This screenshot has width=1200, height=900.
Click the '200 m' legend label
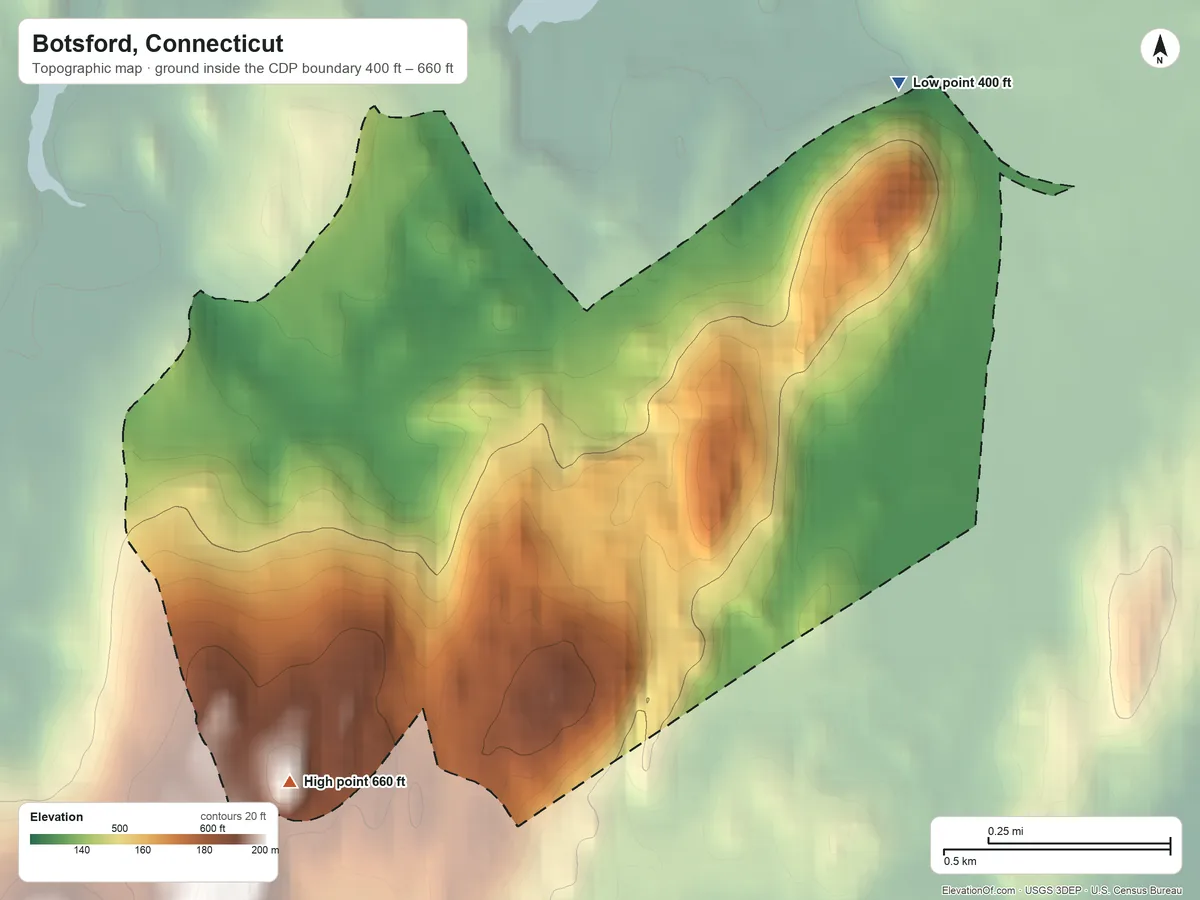(x=266, y=850)
